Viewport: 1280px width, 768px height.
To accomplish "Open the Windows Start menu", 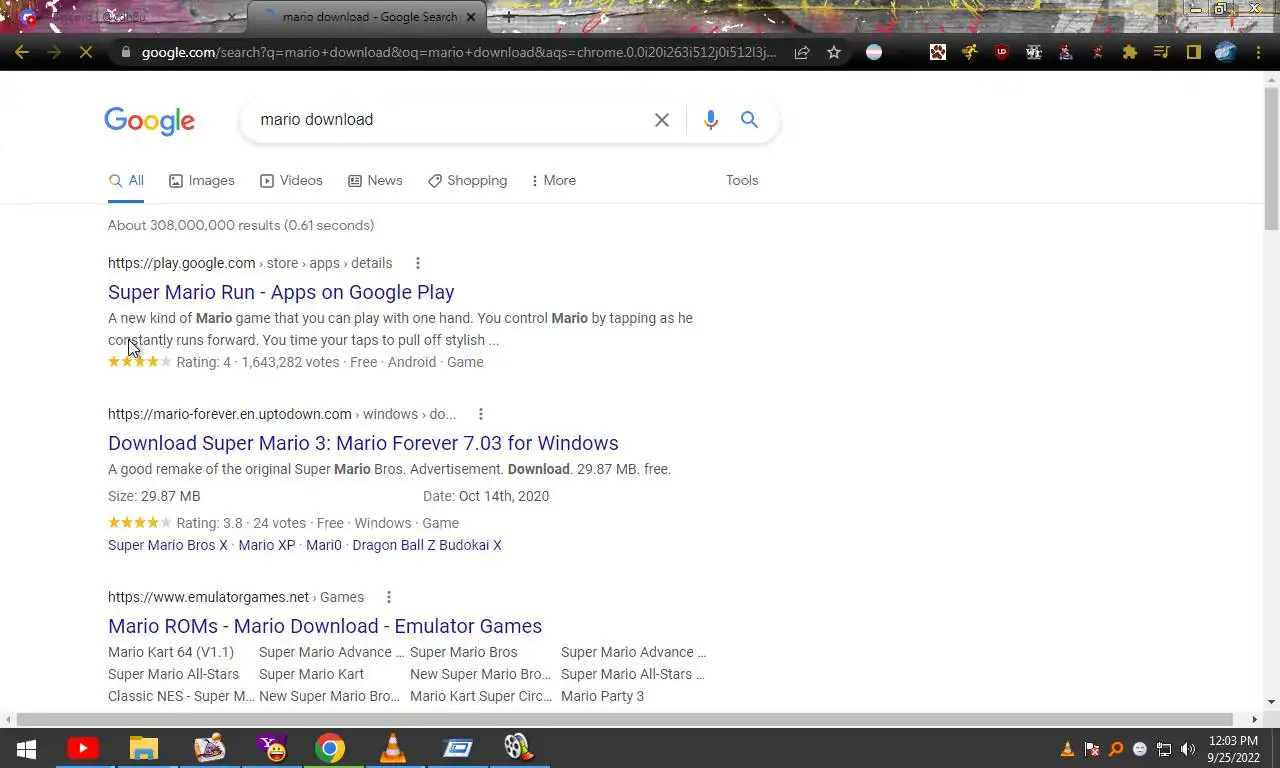I will point(26,748).
